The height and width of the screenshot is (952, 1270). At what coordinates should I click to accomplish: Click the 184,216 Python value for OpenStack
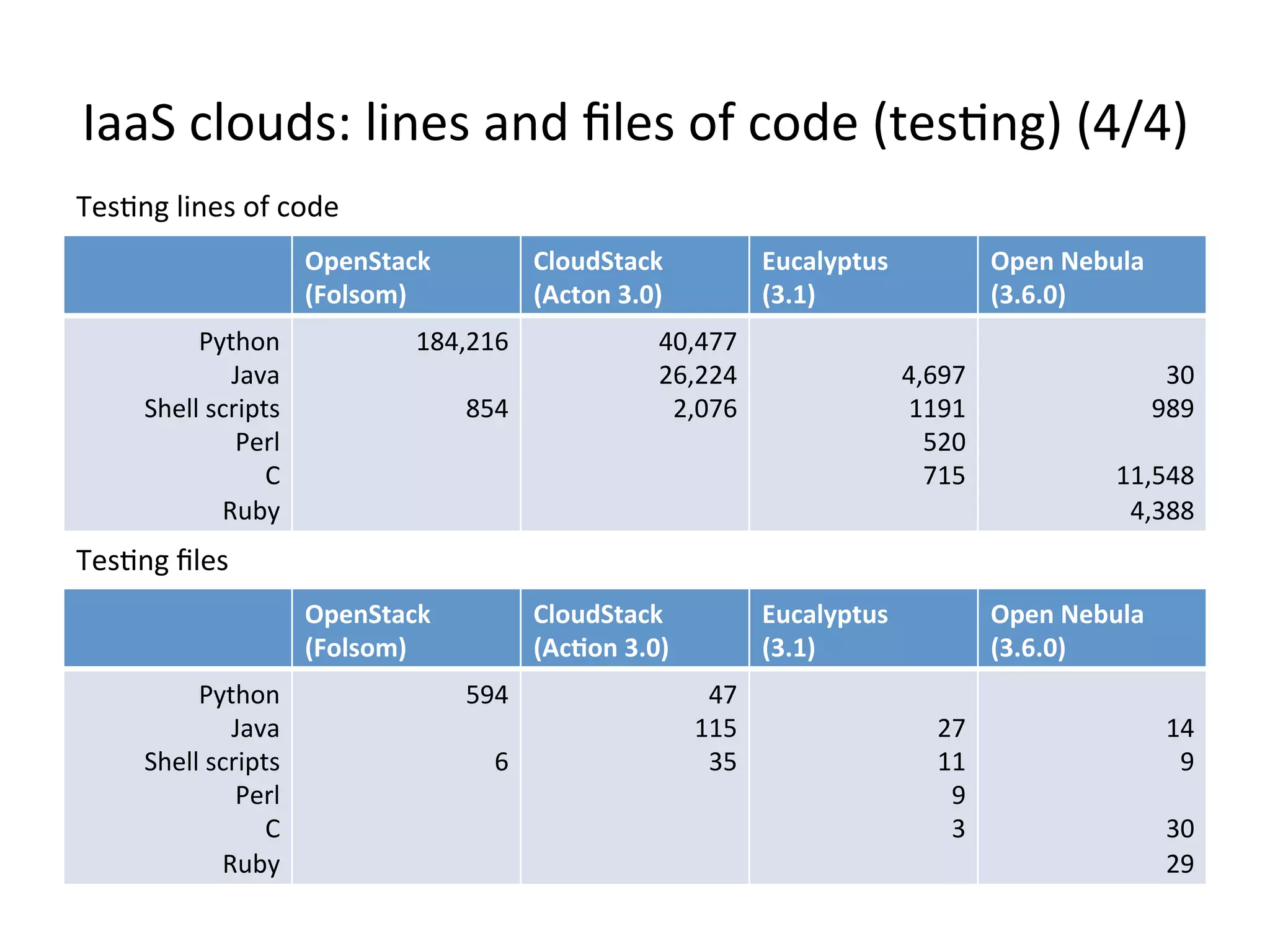(x=462, y=342)
